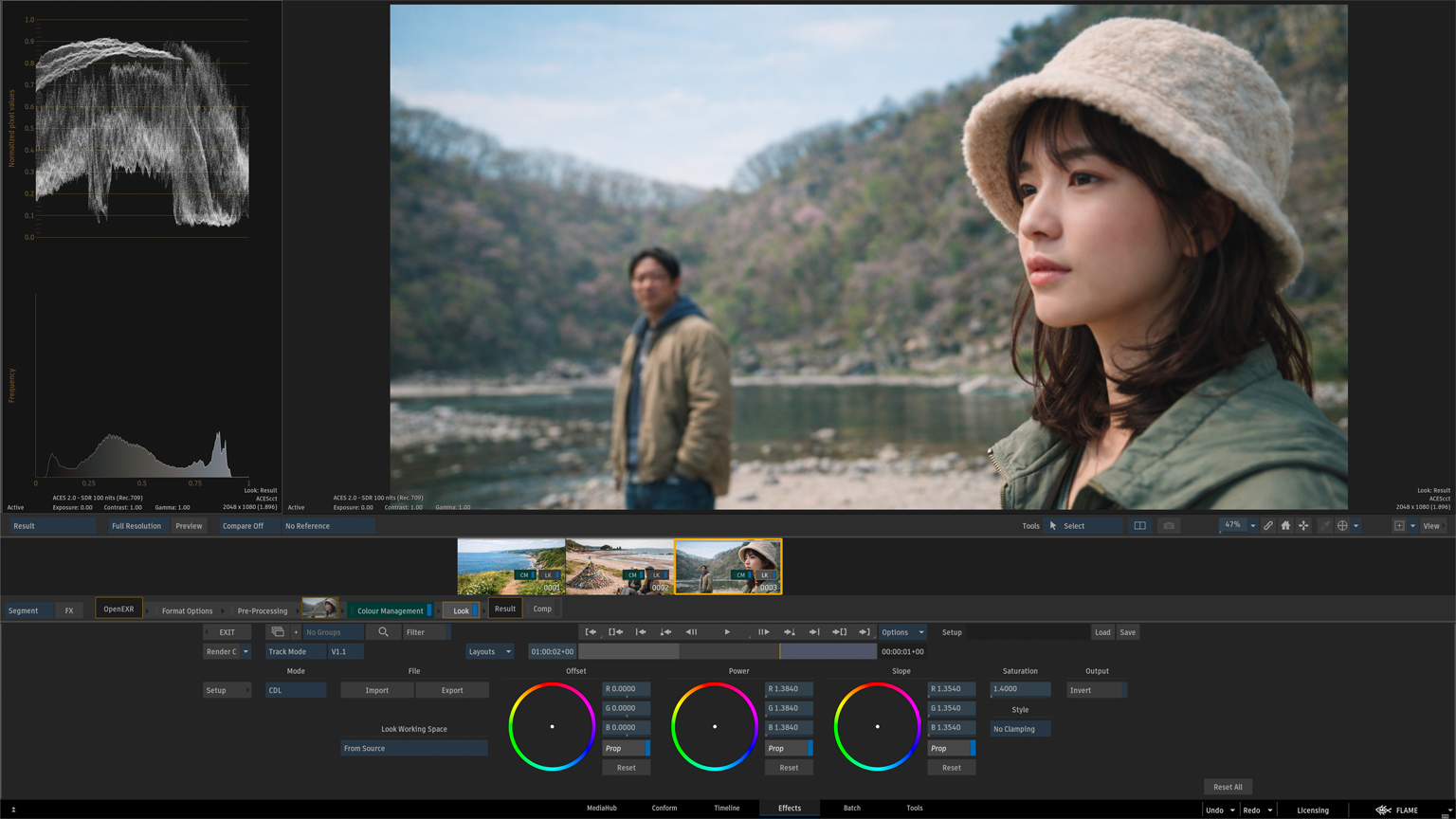Click the home reset-view icon
1456x819 pixels.
click(x=1285, y=525)
